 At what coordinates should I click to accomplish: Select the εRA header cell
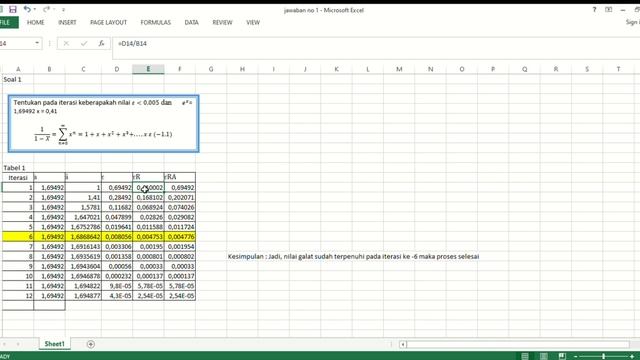(x=180, y=178)
